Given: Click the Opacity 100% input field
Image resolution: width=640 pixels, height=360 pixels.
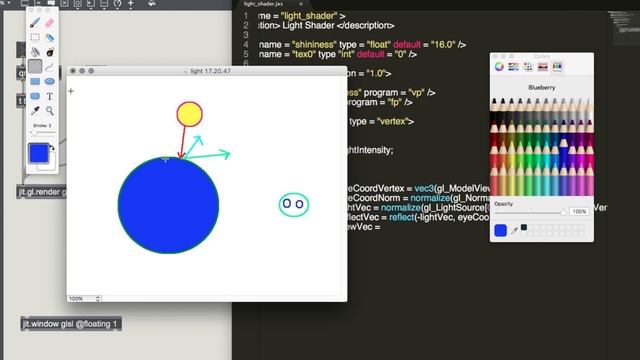Looking at the screenshot, I should click(x=579, y=211).
